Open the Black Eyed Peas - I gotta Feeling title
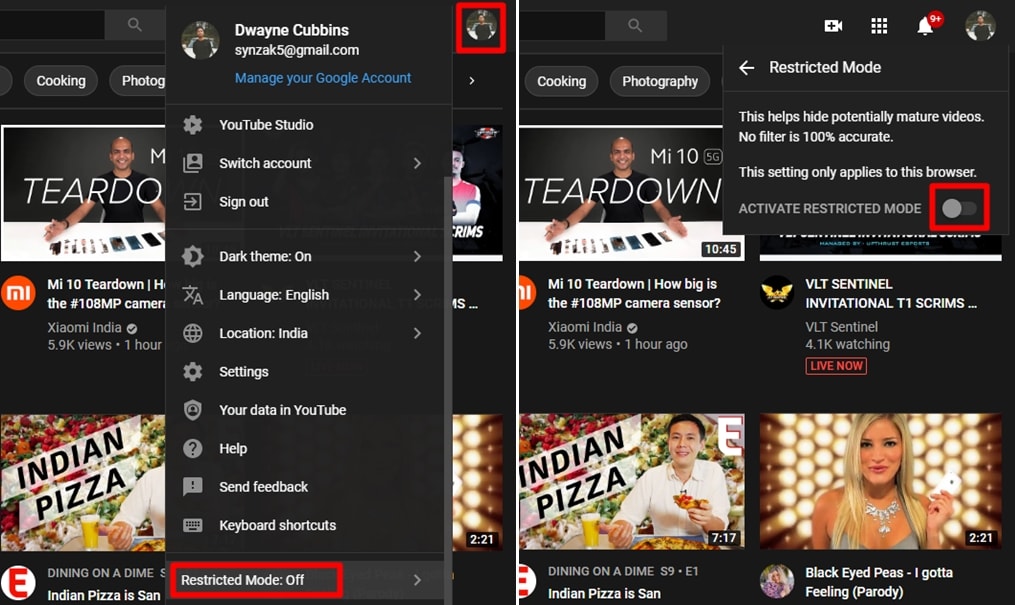 (x=878, y=582)
